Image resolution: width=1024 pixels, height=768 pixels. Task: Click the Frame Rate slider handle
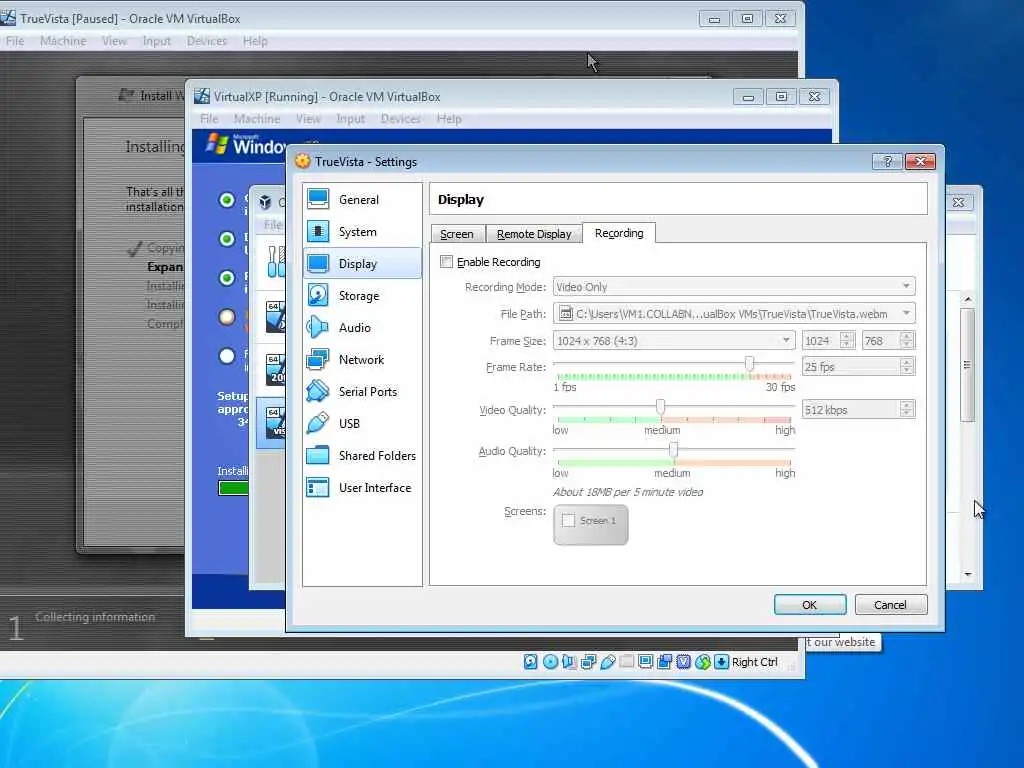coord(750,363)
